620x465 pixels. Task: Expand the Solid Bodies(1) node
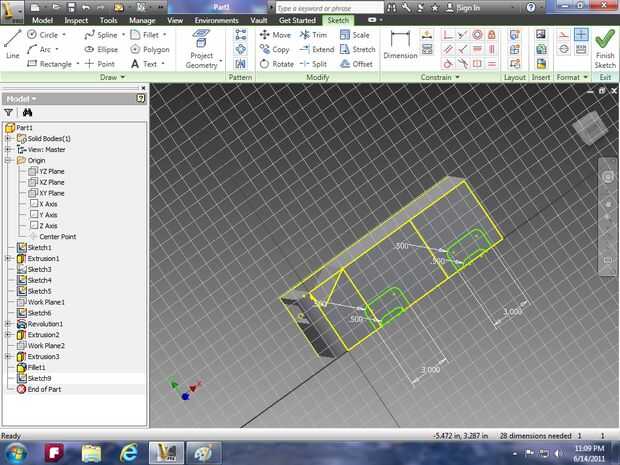pyautogui.click(x=8, y=138)
